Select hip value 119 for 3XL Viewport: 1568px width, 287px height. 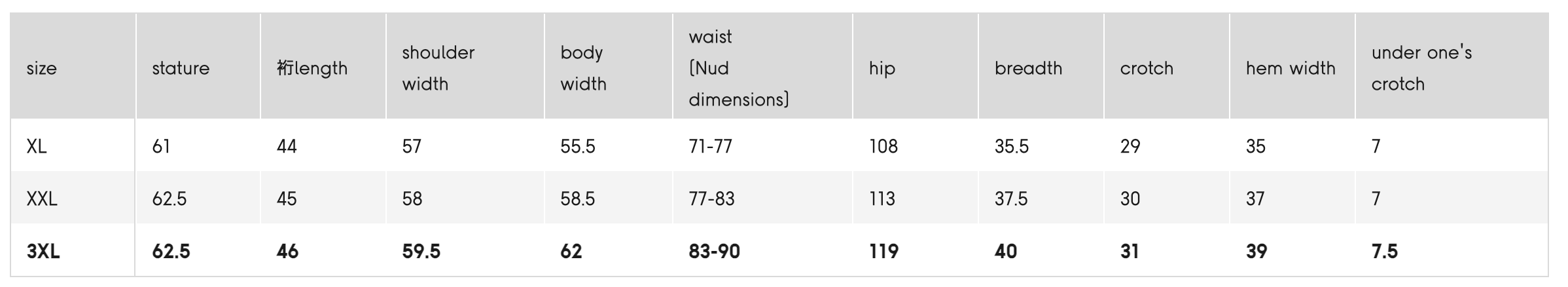pos(883,251)
